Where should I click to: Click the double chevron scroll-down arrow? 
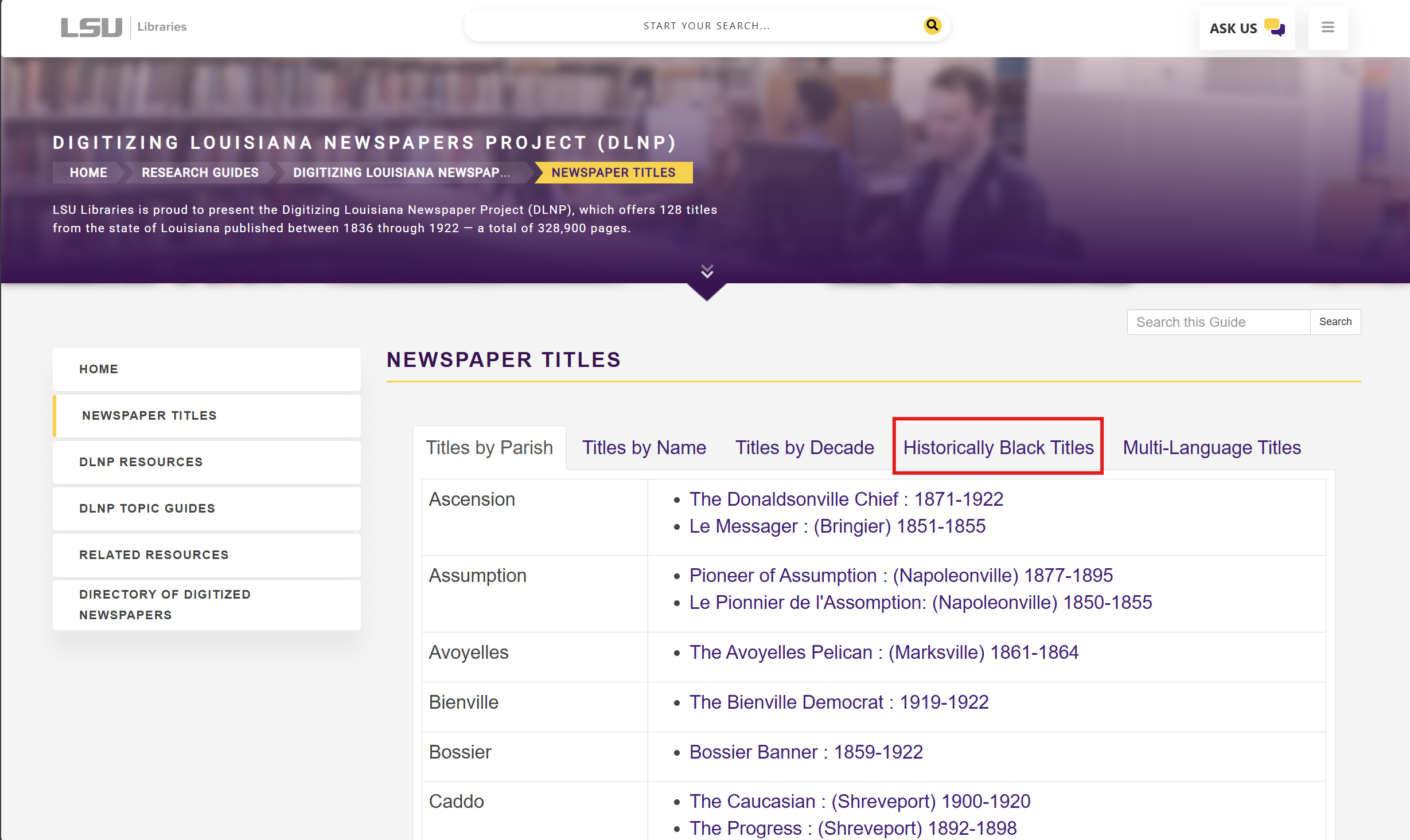pos(707,271)
